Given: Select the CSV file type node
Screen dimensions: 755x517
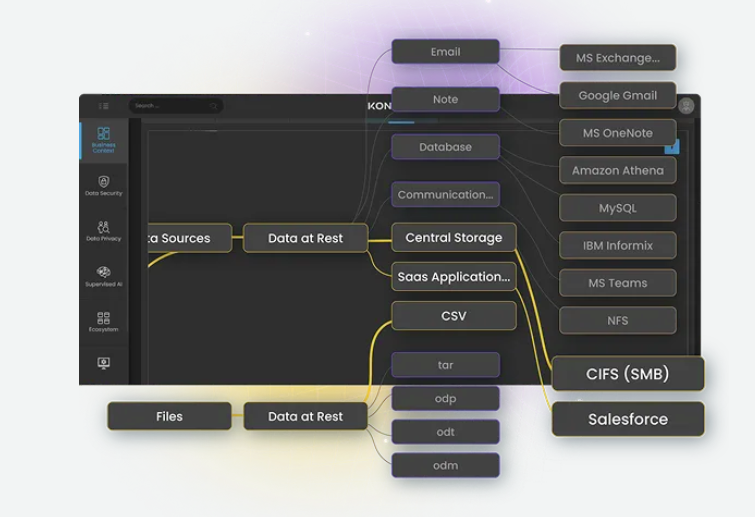Looking at the screenshot, I should 453,316.
